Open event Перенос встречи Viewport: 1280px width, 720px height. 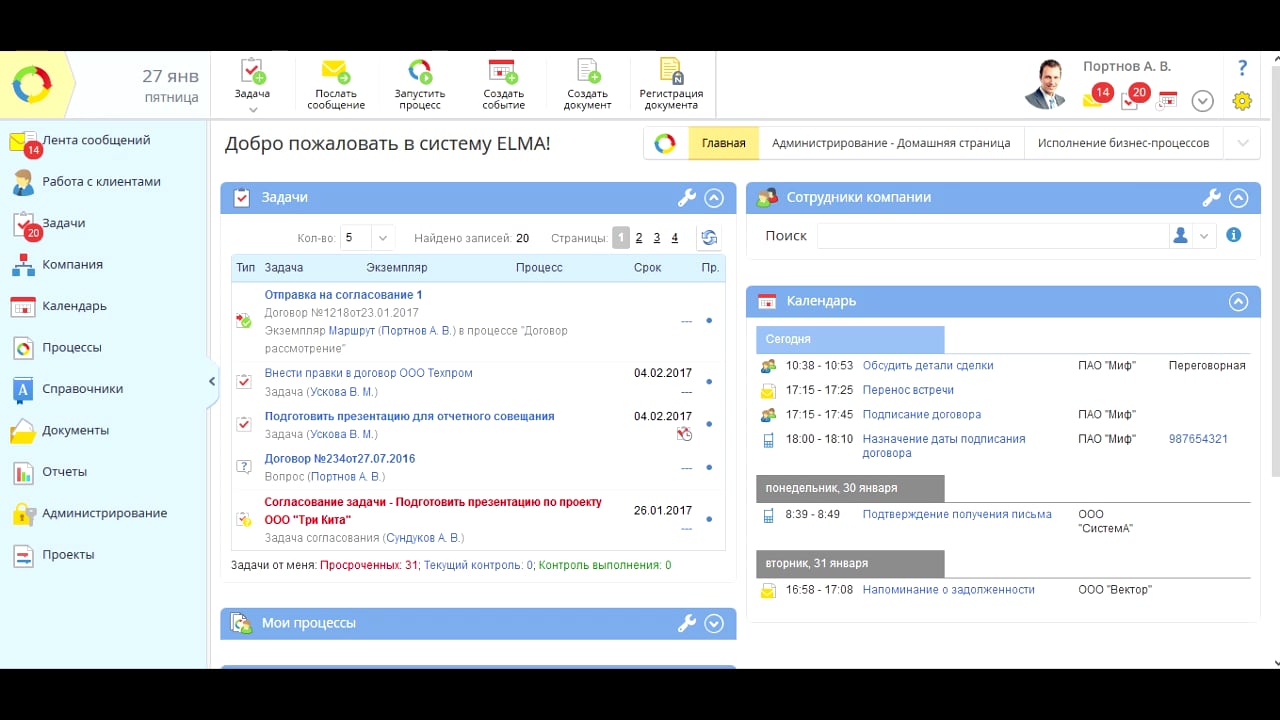pyautogui.click(x=908, y=390)
